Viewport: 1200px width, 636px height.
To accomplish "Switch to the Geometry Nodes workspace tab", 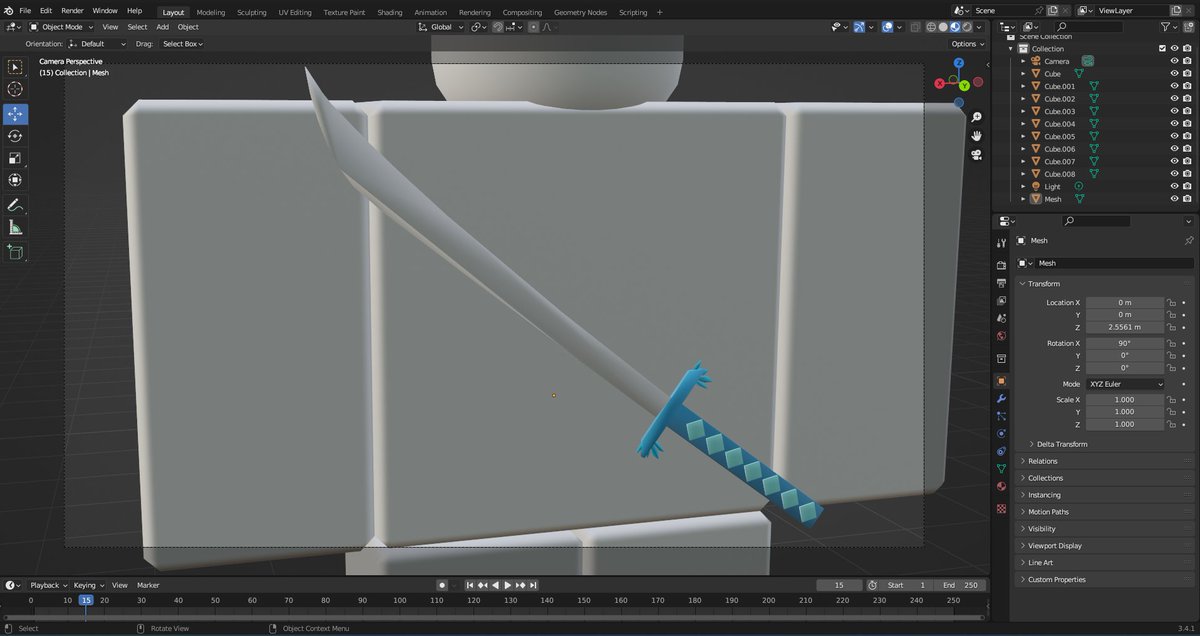I will point(580,12).
